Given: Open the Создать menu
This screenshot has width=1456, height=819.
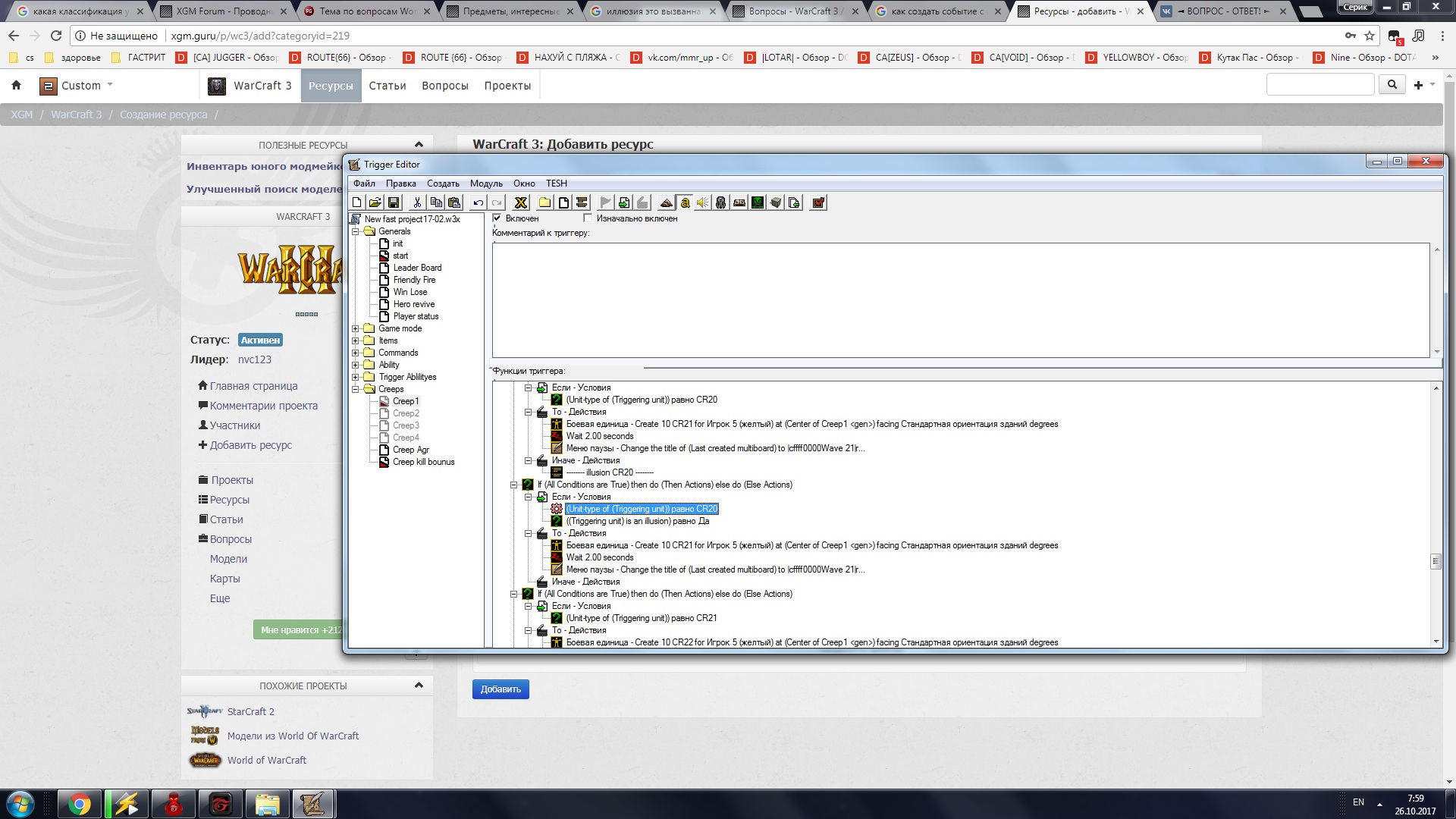Looking at the screenshot, I should tap(443, 184).
